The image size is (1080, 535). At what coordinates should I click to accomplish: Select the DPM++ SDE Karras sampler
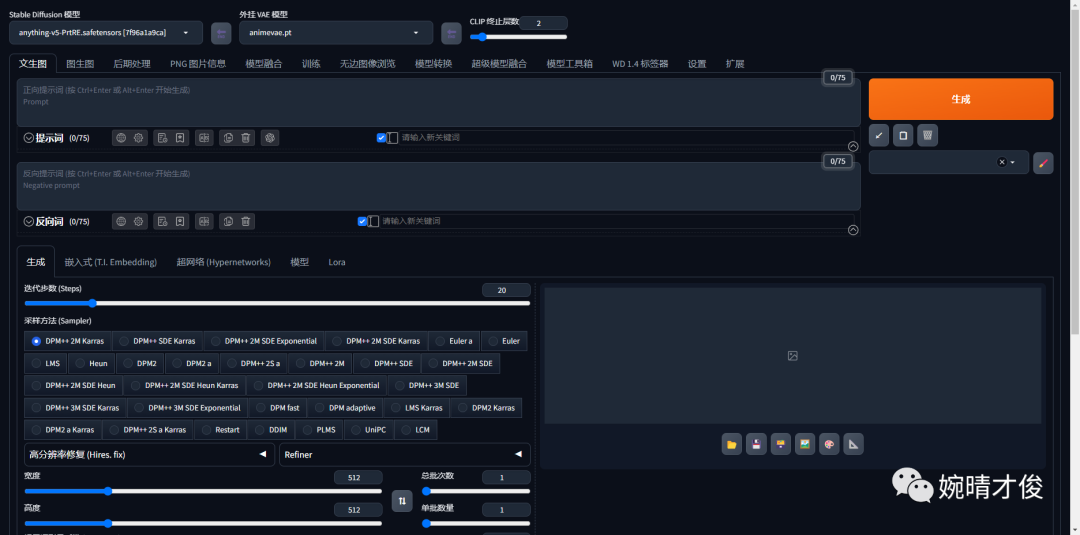158,341
